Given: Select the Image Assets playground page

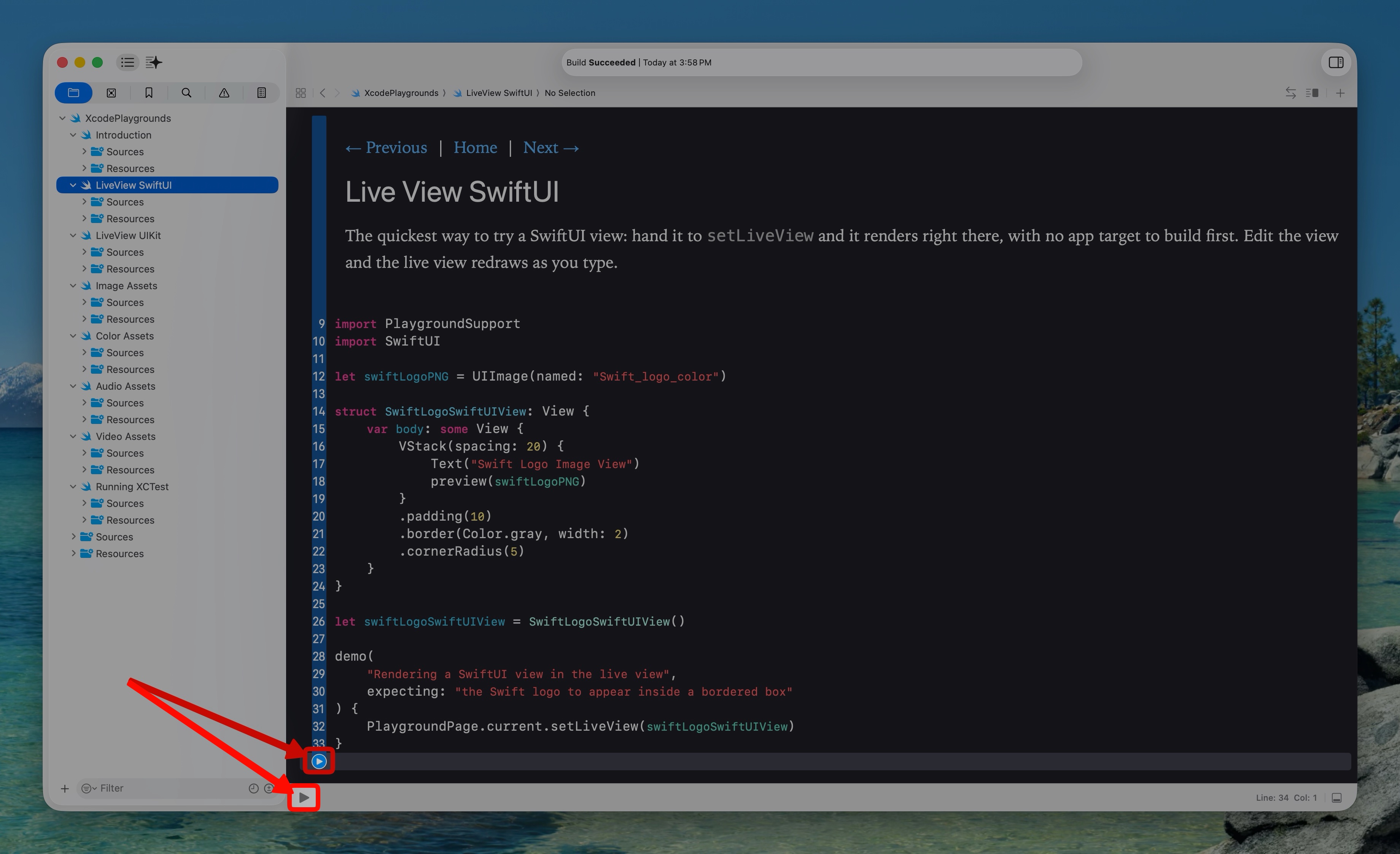Looking at the screenshot, I should coord(167,286).
